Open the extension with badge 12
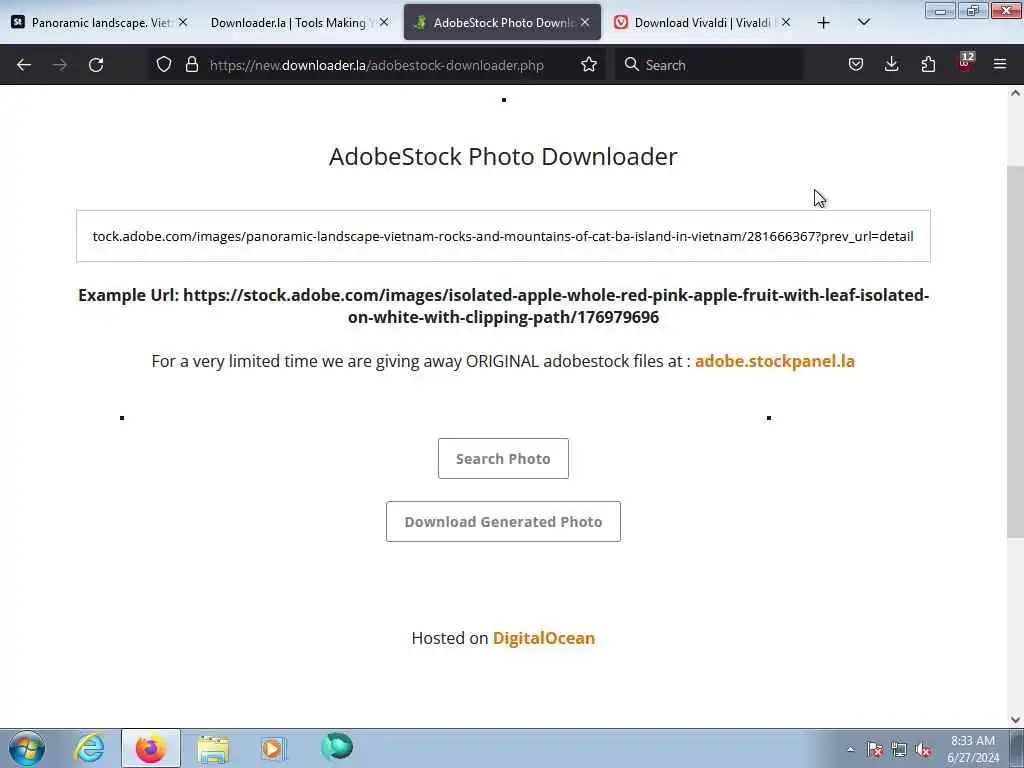Screen dimensions: 1024x768 coord(965,63)
